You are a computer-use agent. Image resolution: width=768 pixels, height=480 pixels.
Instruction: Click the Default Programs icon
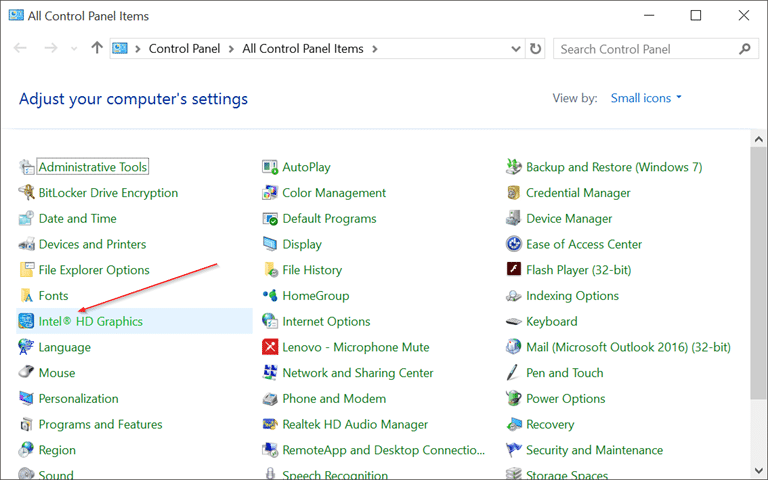(x=270, y=218)
